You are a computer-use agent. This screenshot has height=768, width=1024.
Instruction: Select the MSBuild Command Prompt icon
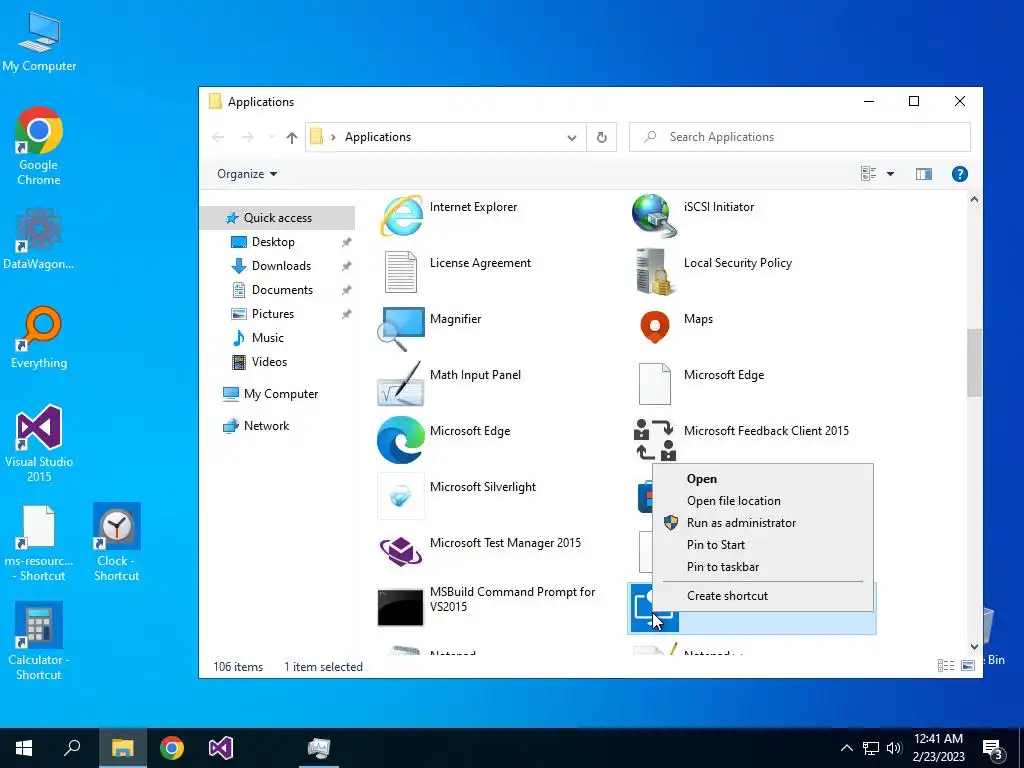coord(400,607)
